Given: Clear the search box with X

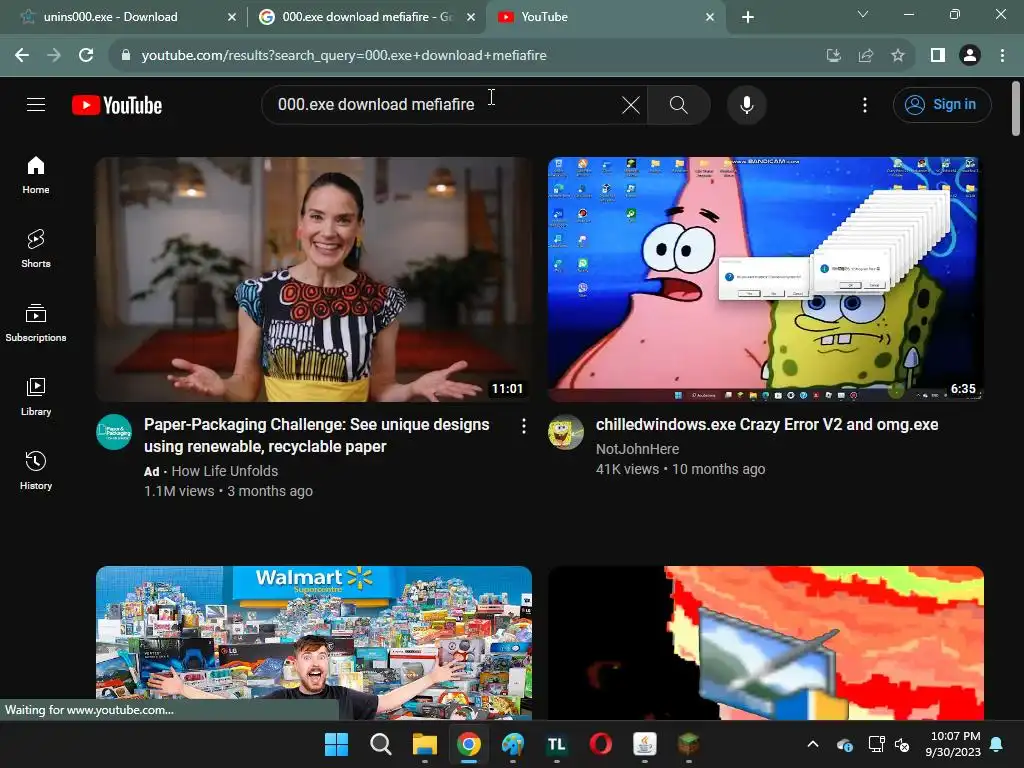Looking at the screenshot, I should coord(631,104).
